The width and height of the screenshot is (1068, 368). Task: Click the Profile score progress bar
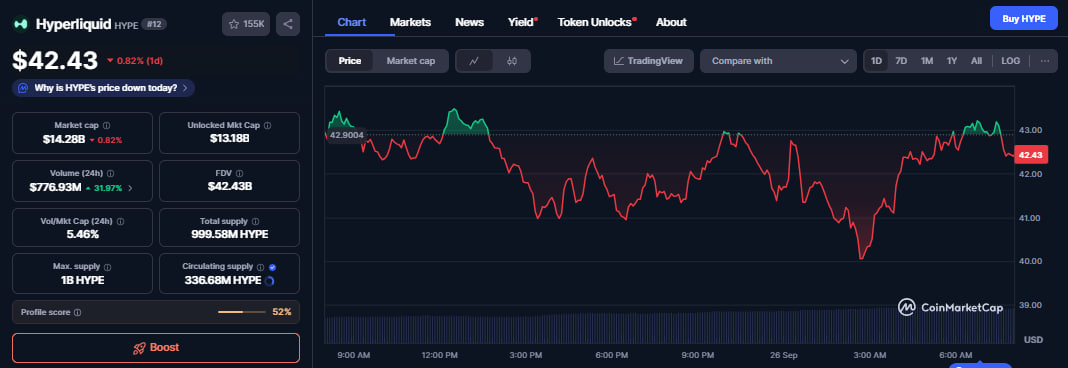pyautogui.click(x=242, y=312)
